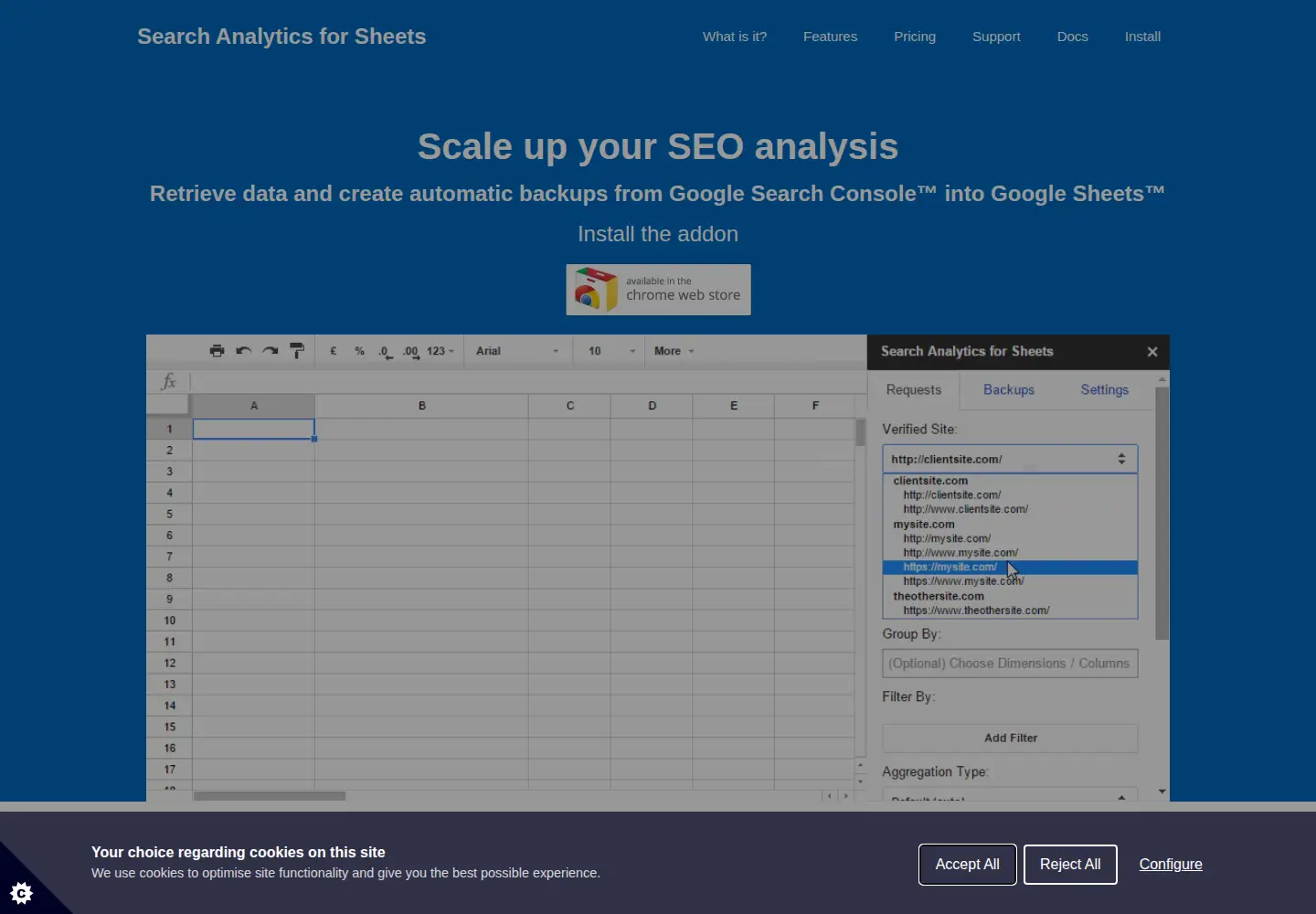Click the Add Filter button
This screenshot has height=914, width=1316.
(1010, 739)
